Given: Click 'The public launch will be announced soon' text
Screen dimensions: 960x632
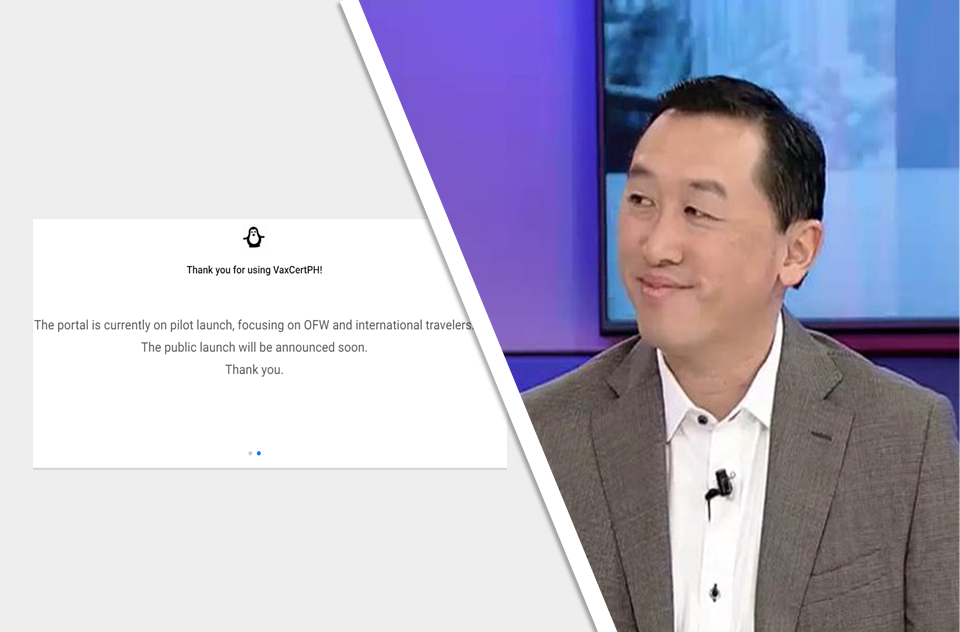Looking at the screenshot, I should pyautogui.click(x=254, y=348).
